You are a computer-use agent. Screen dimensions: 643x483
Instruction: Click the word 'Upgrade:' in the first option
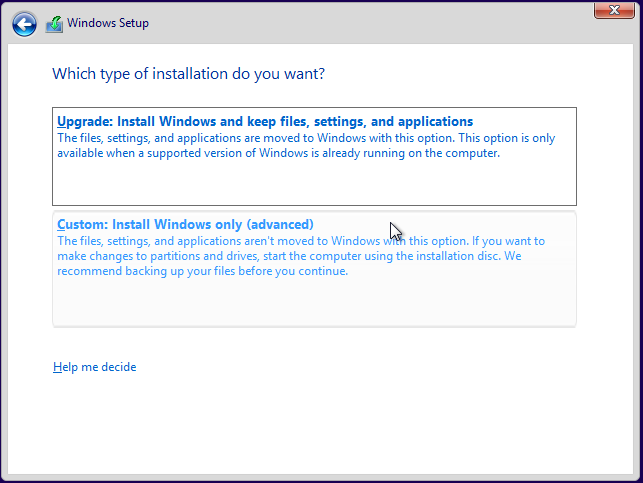click(85, 122)
